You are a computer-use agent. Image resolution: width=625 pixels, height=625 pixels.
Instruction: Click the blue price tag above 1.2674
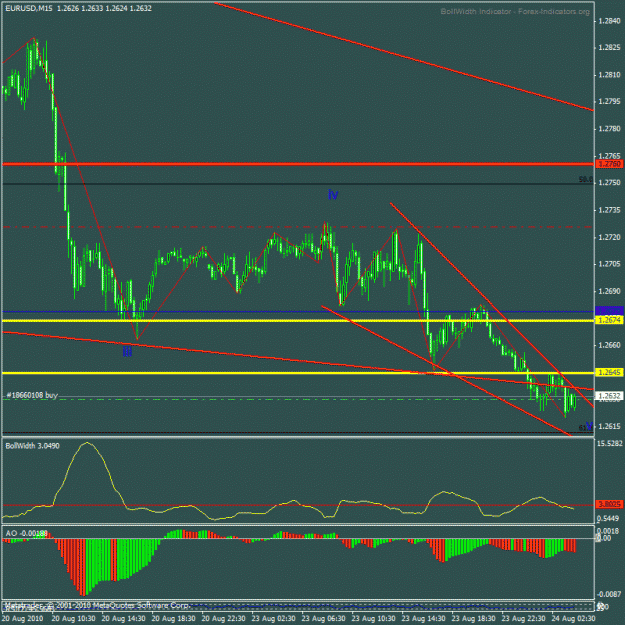pyautogui.click(x=609, y=311)
